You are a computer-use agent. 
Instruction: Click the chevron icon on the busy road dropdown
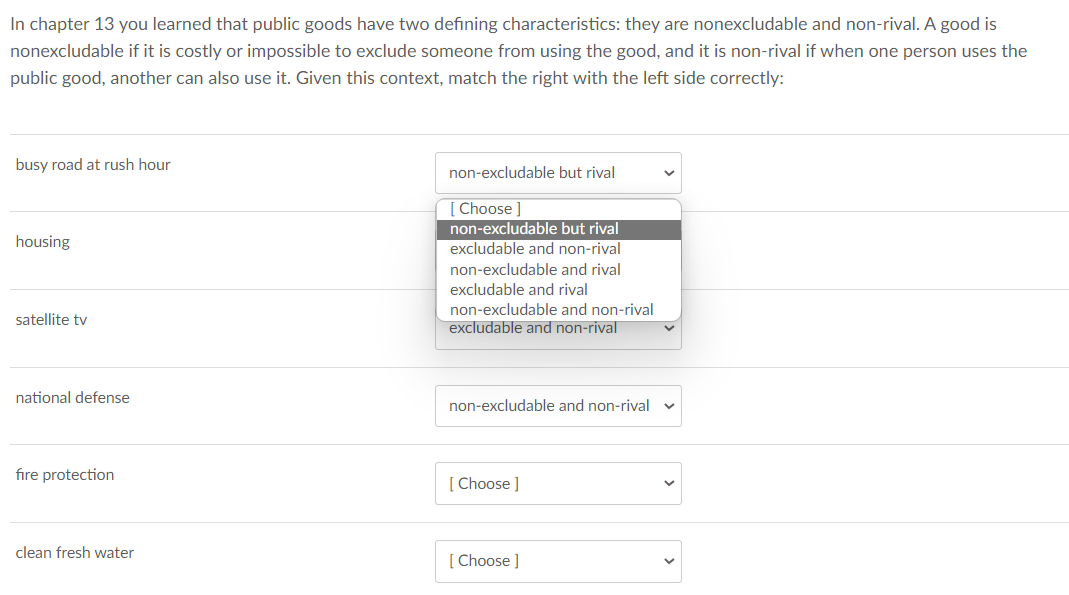(668, 172)
